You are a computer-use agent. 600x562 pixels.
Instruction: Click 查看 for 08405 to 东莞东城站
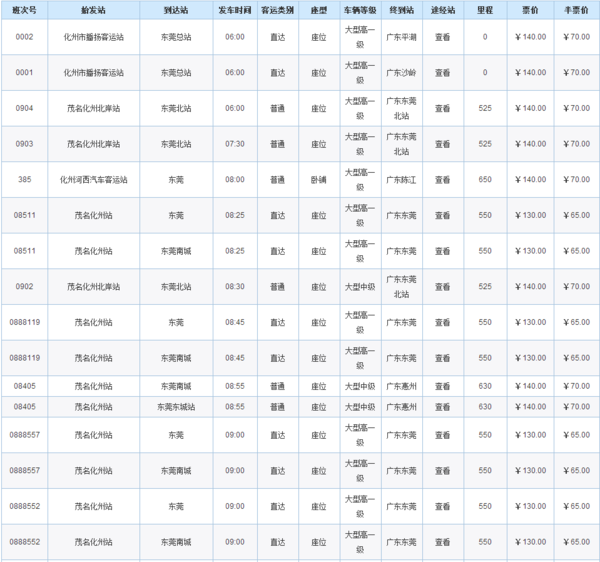[442, 407]
